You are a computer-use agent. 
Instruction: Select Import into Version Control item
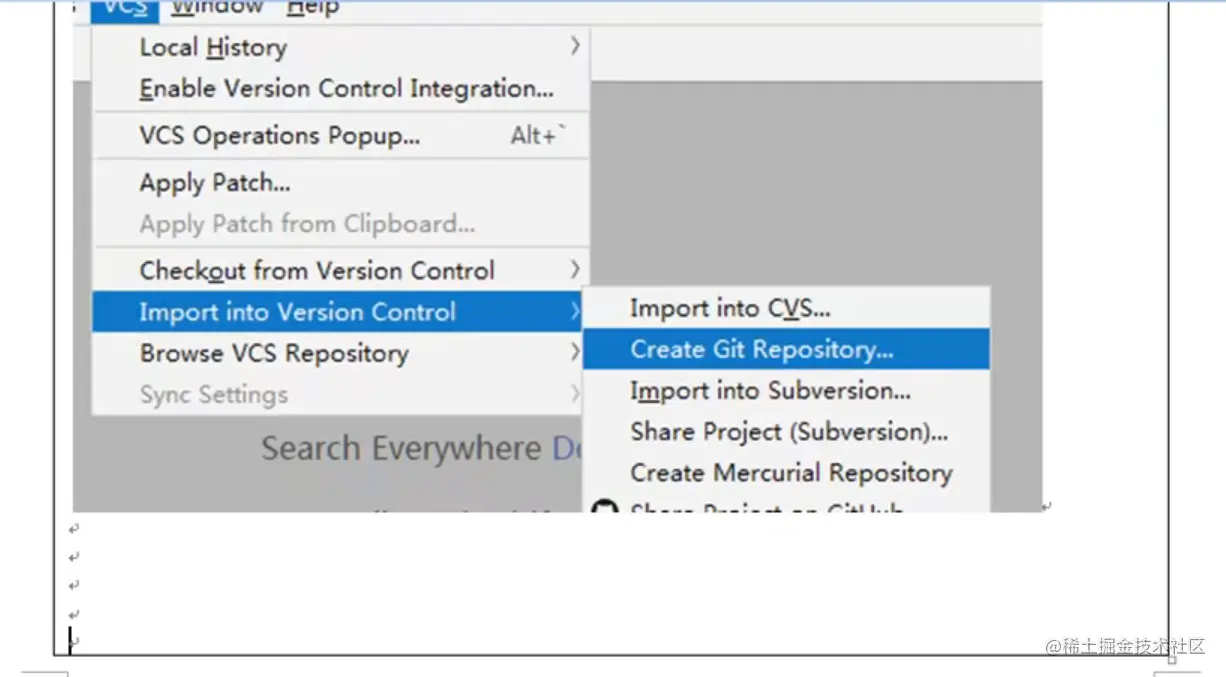click(x=297, y=312)
